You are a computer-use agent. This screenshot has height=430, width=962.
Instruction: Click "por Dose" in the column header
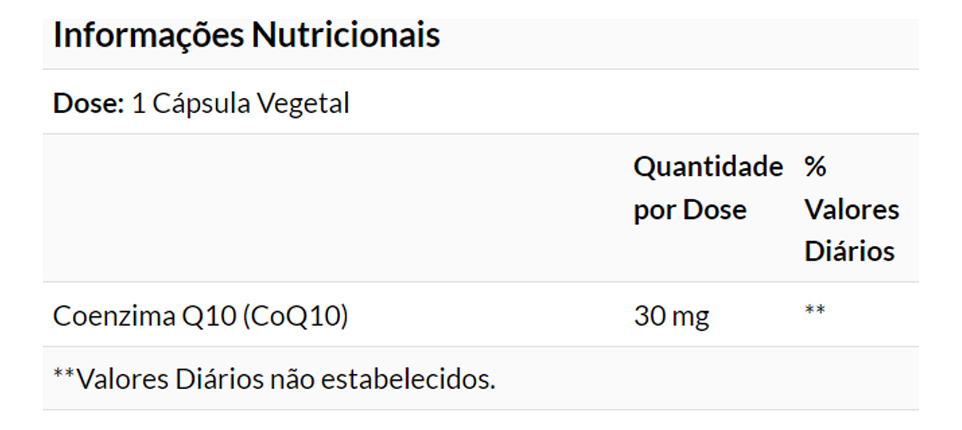pos(690,210)
